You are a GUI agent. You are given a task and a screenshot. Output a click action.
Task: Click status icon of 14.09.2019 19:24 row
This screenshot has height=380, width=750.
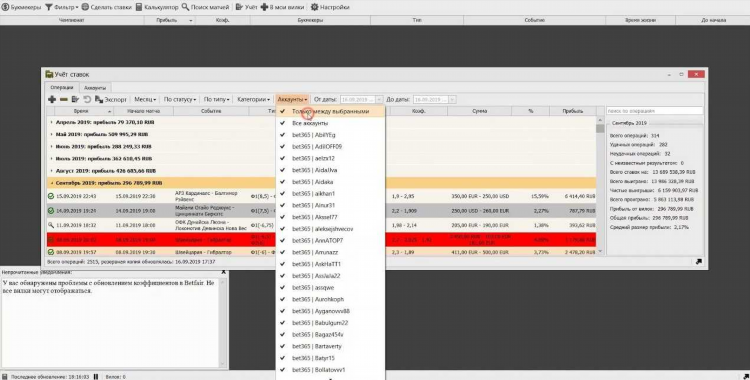tap(51, 211)
